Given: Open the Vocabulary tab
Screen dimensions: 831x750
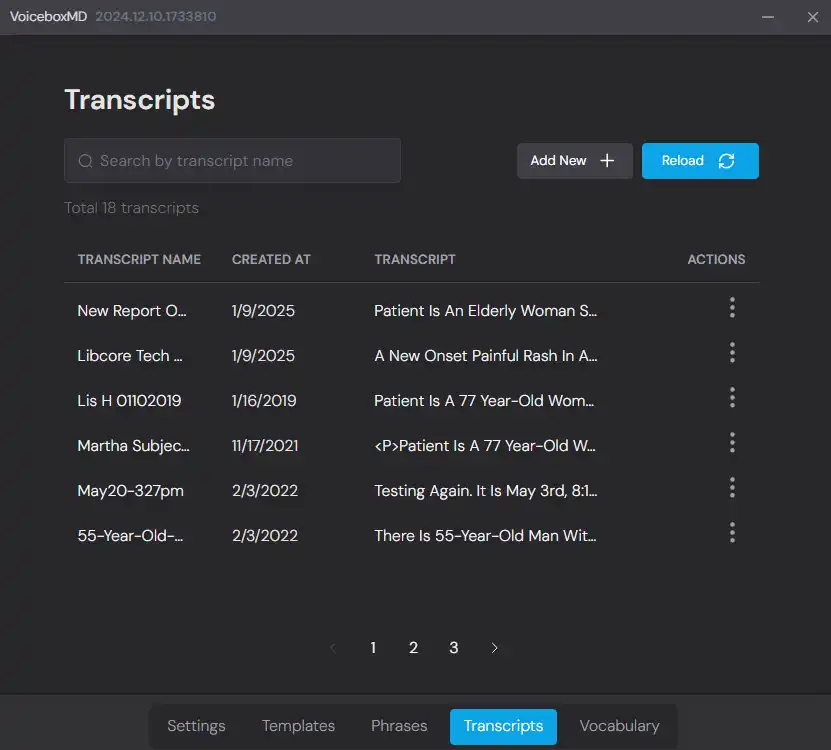Looking at the screenshot, I should (619, 726).
